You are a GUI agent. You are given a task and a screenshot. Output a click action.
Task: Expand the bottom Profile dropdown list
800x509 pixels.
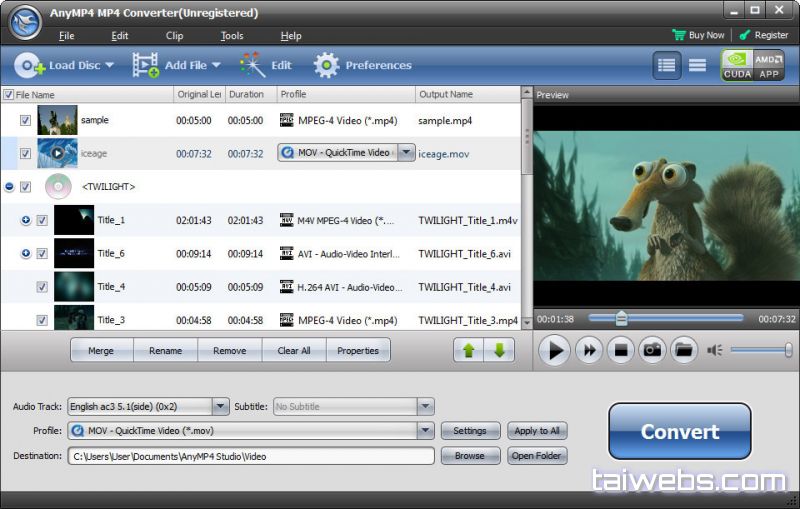pyautogui.click(x=426, y=431)
